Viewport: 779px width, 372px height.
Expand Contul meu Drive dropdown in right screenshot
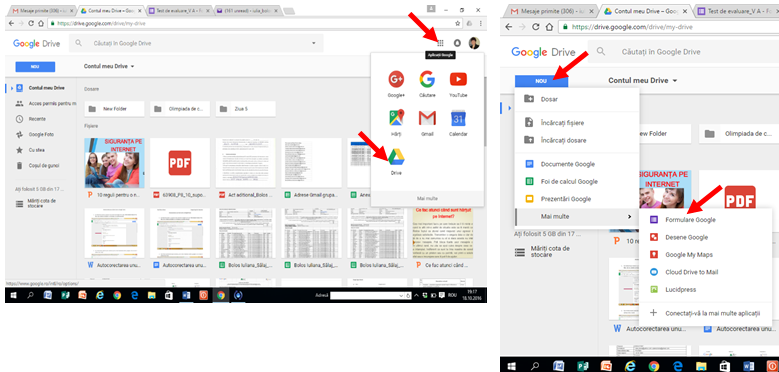click(643, 80)
